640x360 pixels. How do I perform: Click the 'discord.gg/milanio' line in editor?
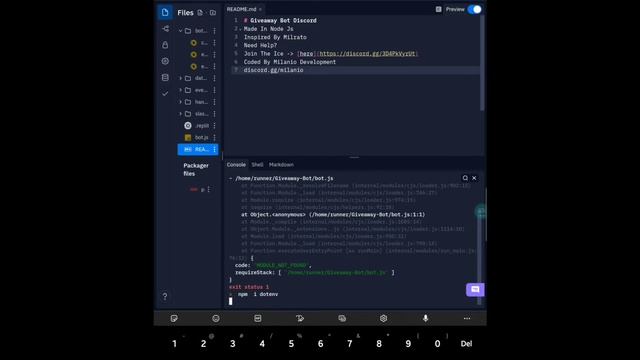click(x=273, y=70)
